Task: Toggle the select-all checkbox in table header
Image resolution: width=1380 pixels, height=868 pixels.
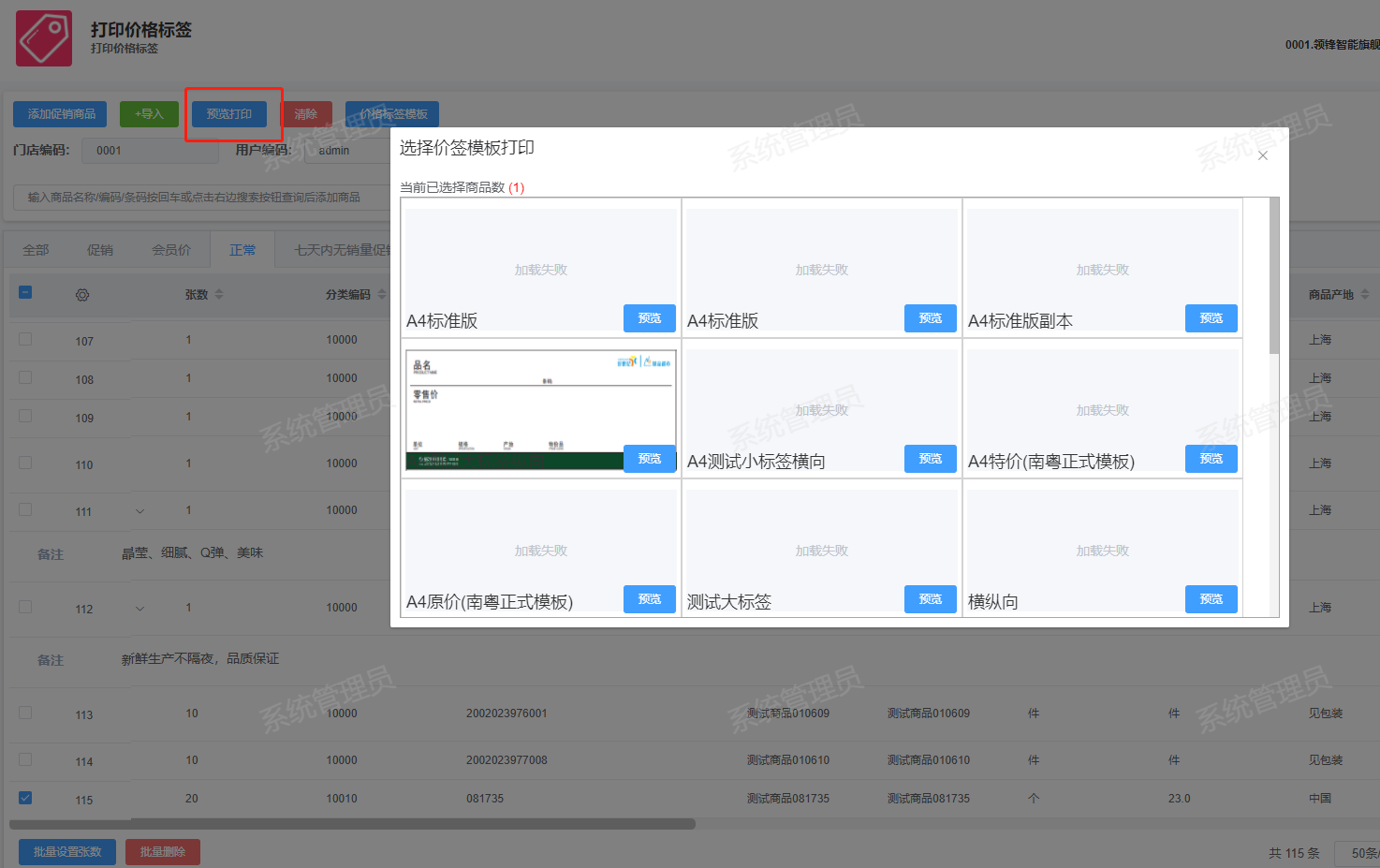Action: [25, 292]
